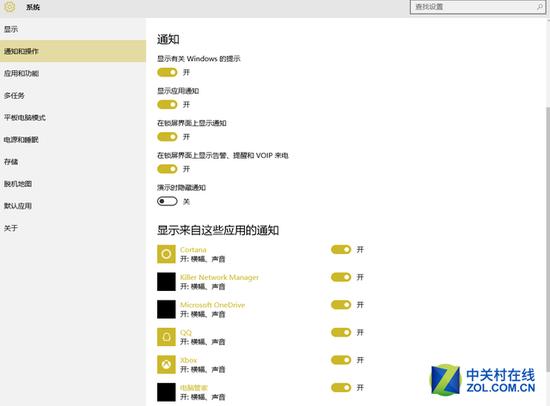Turn off QQ notifications toggle

(341, 332)
